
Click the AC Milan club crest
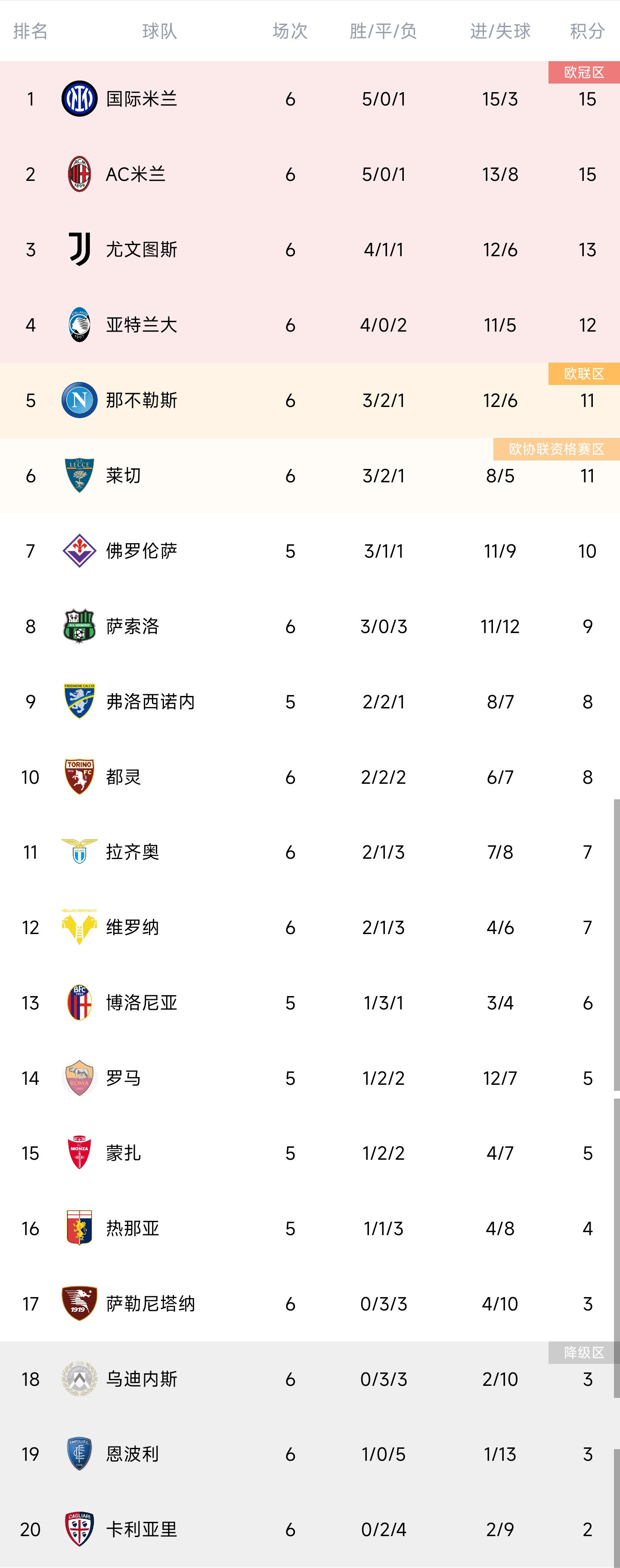click(79, 174)
